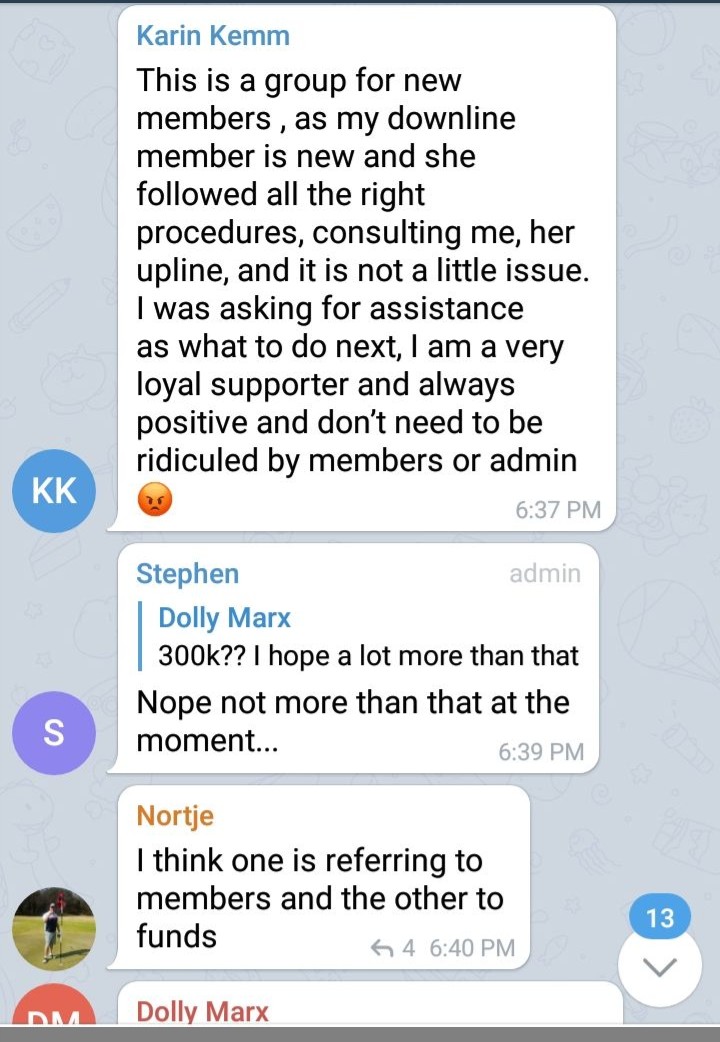Tap the reply arrow icon on Nortje's message
Image resolution: width=720 pixels, height=1042 pixels.
(x=382, y=948)
